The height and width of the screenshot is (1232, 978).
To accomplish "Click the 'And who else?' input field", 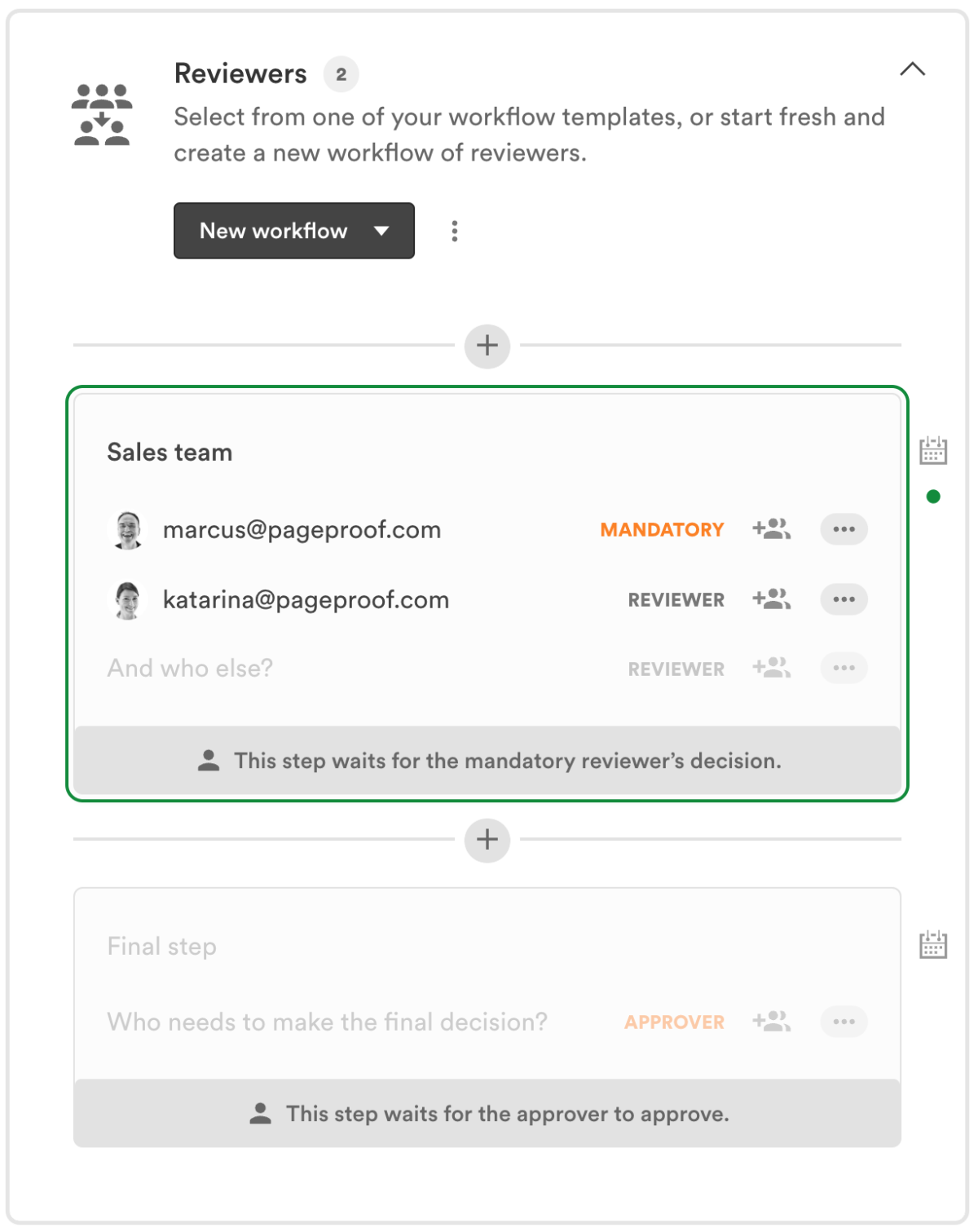I will pyautogui.click(x=190, y=668).
